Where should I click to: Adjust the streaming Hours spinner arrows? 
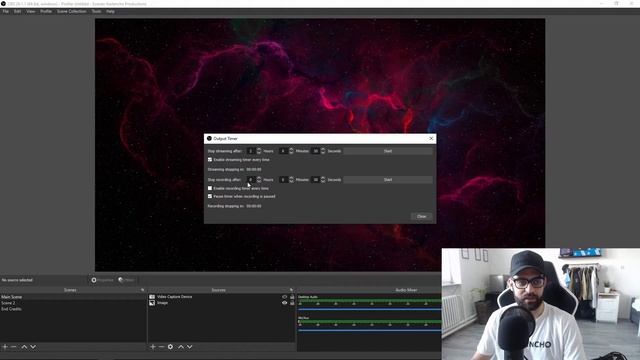[x=259, y=151]
